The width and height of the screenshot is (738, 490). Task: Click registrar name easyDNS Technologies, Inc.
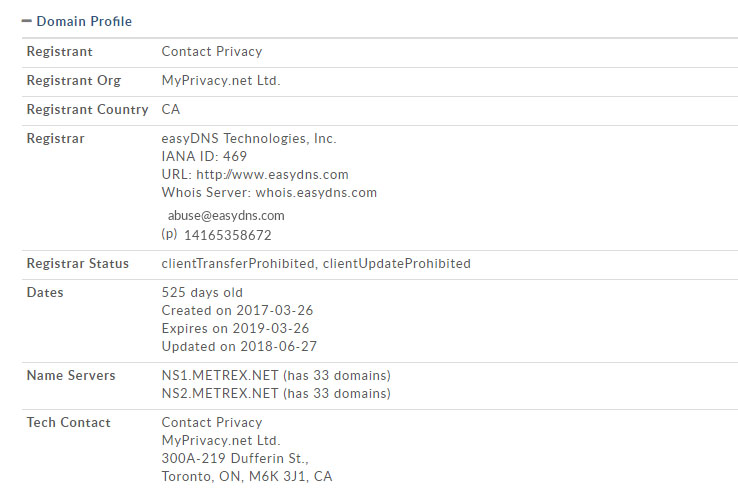point(249,138)
